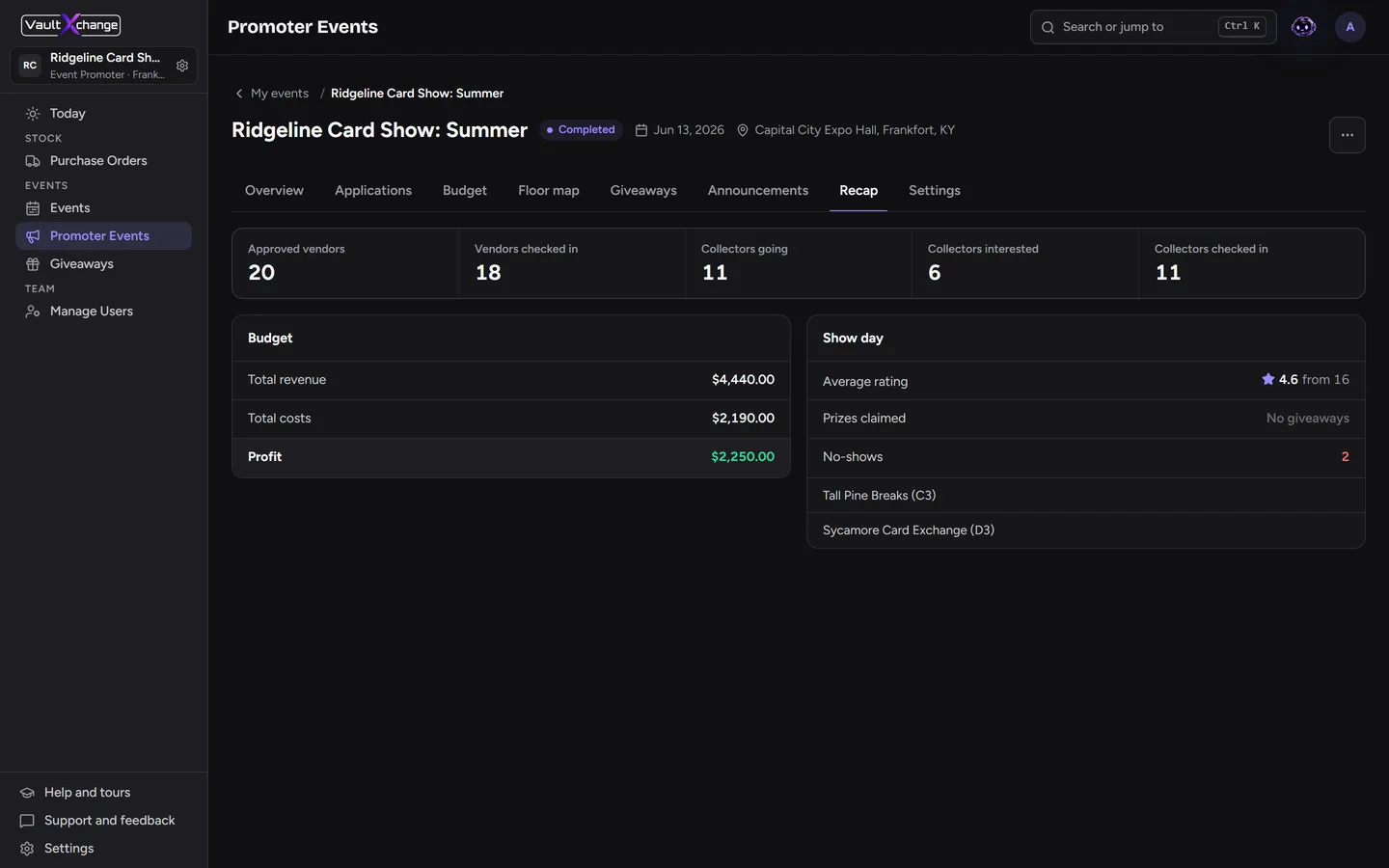Click the Today sun icon in the sidebar
The image size is (1389, 868).
(33, 114)
